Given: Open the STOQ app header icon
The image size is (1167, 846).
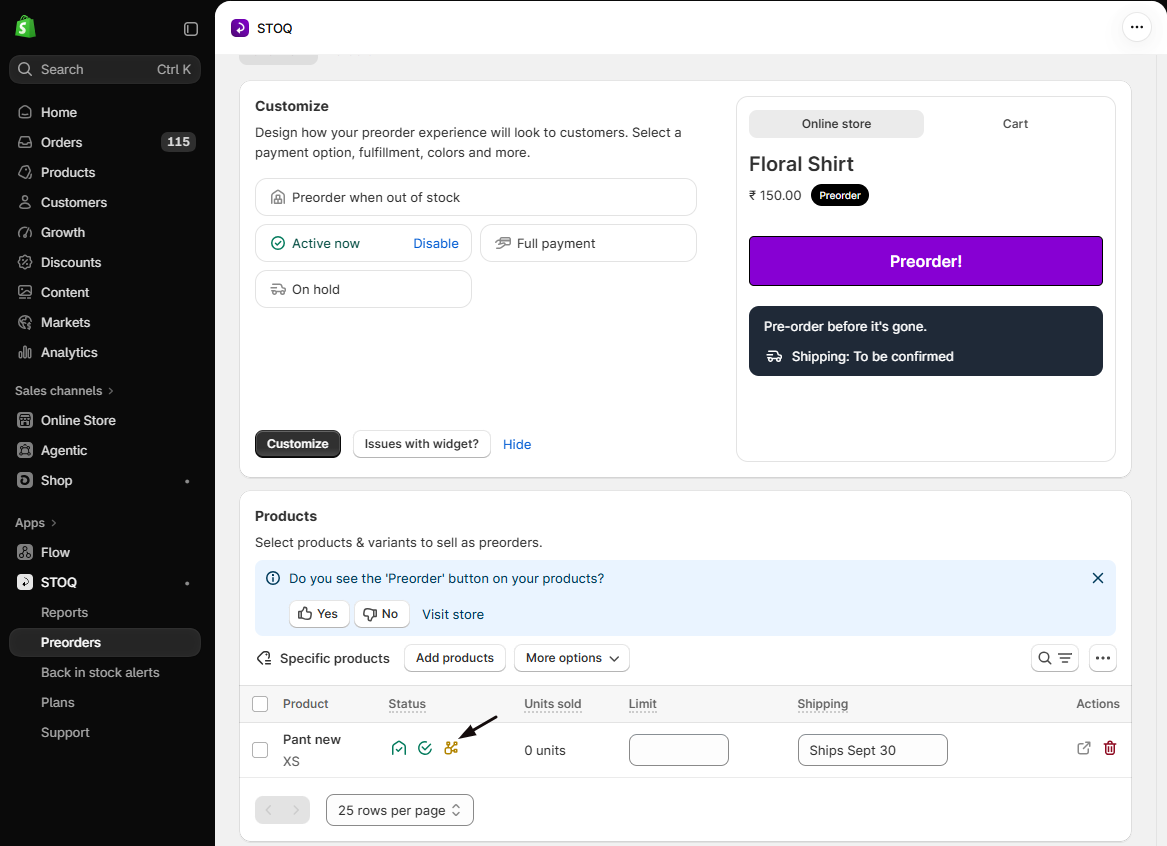Looking at the screenshot, I should pyautogui.click(x=240, y=28).
